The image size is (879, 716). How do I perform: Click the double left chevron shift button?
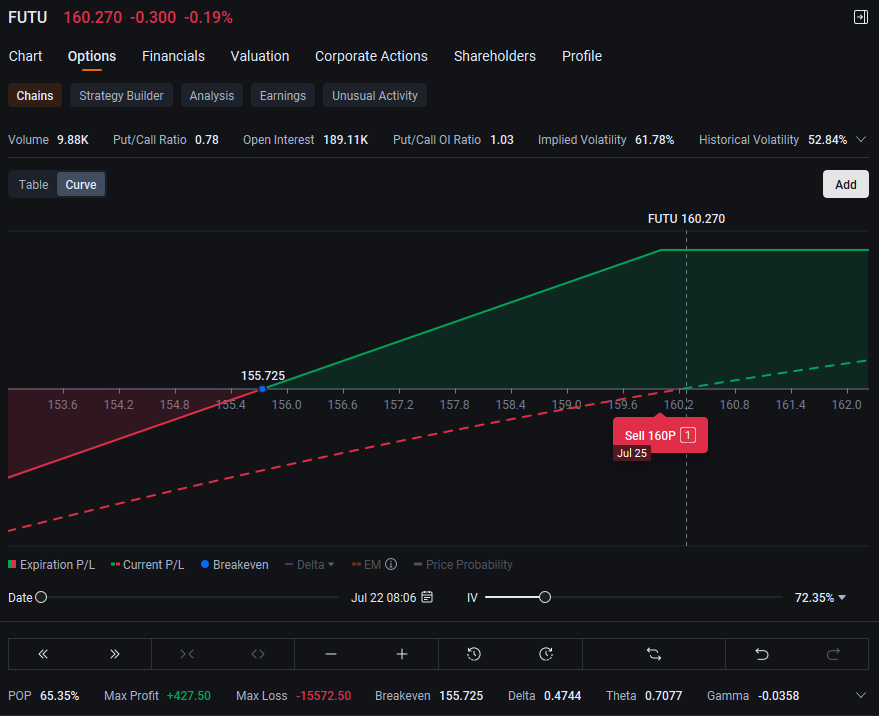pos(43,654)
